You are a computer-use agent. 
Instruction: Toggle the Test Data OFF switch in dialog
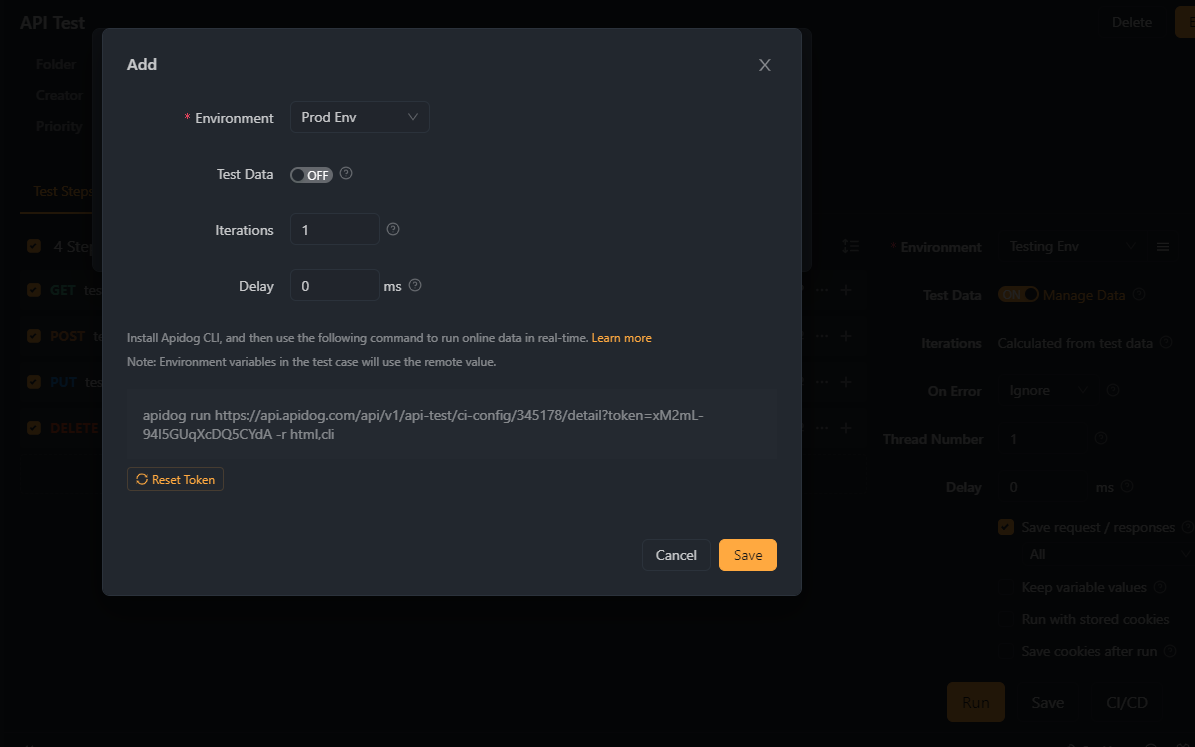click(x=311, y=175)
